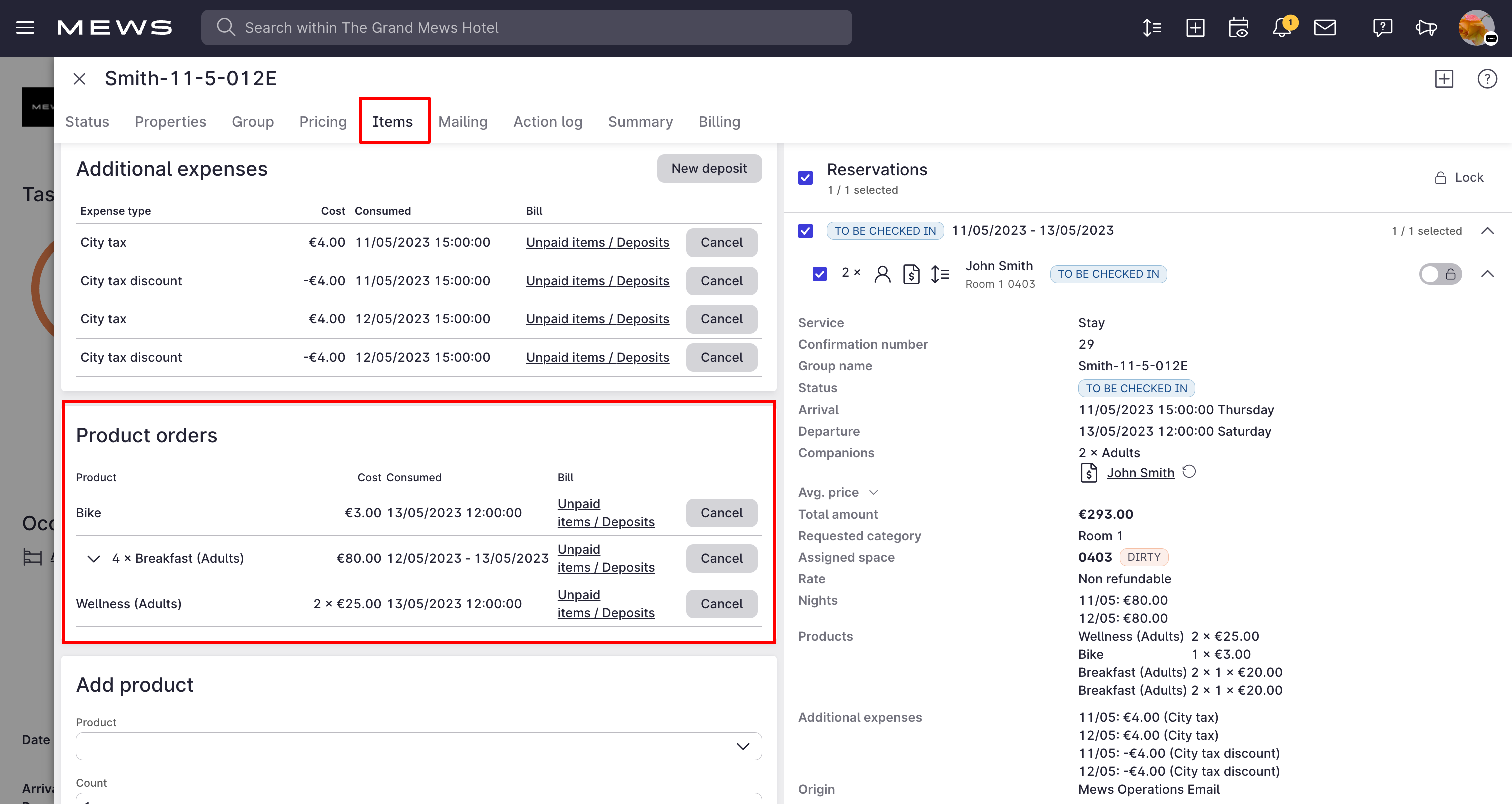Click the Mews logo
Screen dimensions: 1512x804
tap(114, 28)
